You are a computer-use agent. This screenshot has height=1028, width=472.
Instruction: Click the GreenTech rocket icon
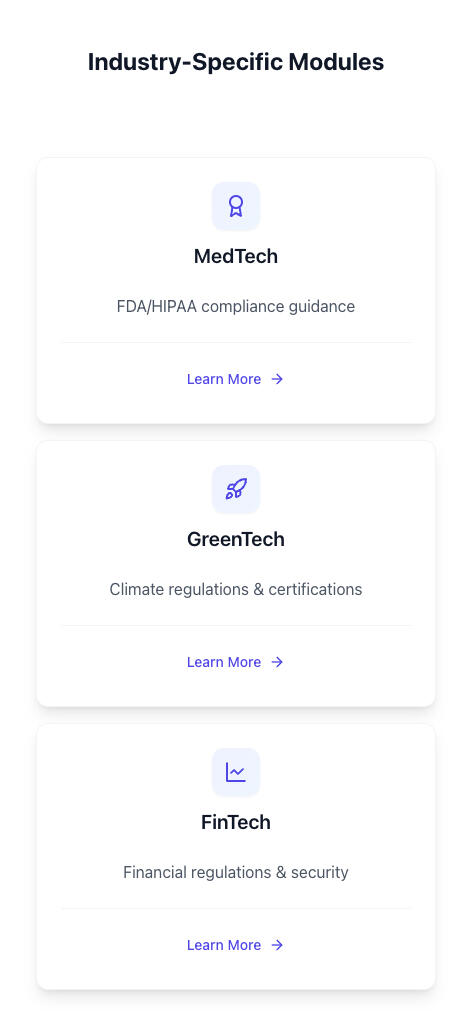click(236, 489)
